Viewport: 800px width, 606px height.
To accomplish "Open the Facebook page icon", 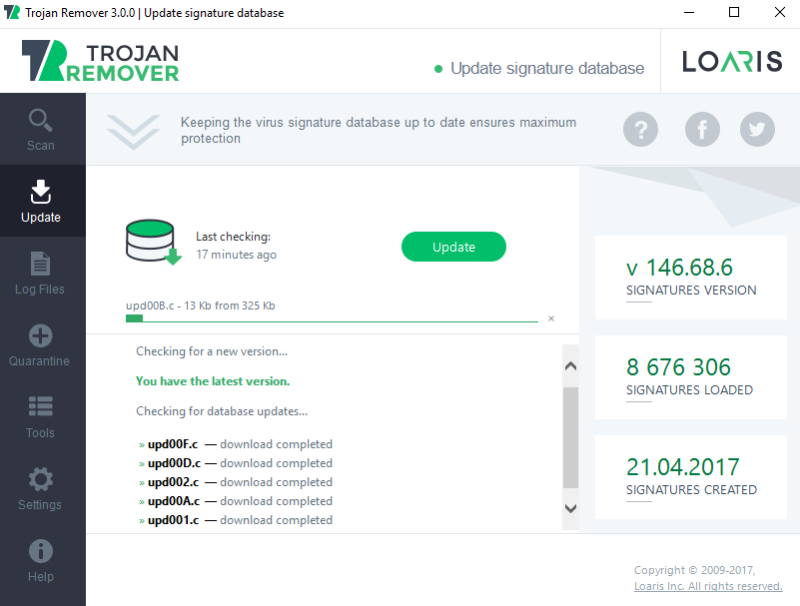I will (x=702, y=130).
